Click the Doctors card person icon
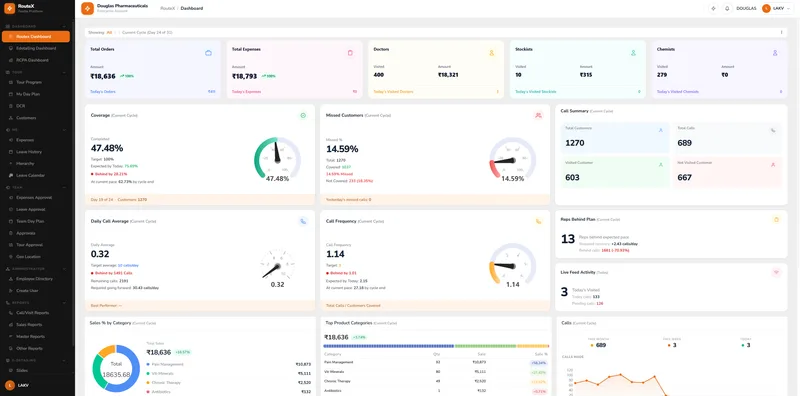The image size is (800, 396). pos(492,53)
